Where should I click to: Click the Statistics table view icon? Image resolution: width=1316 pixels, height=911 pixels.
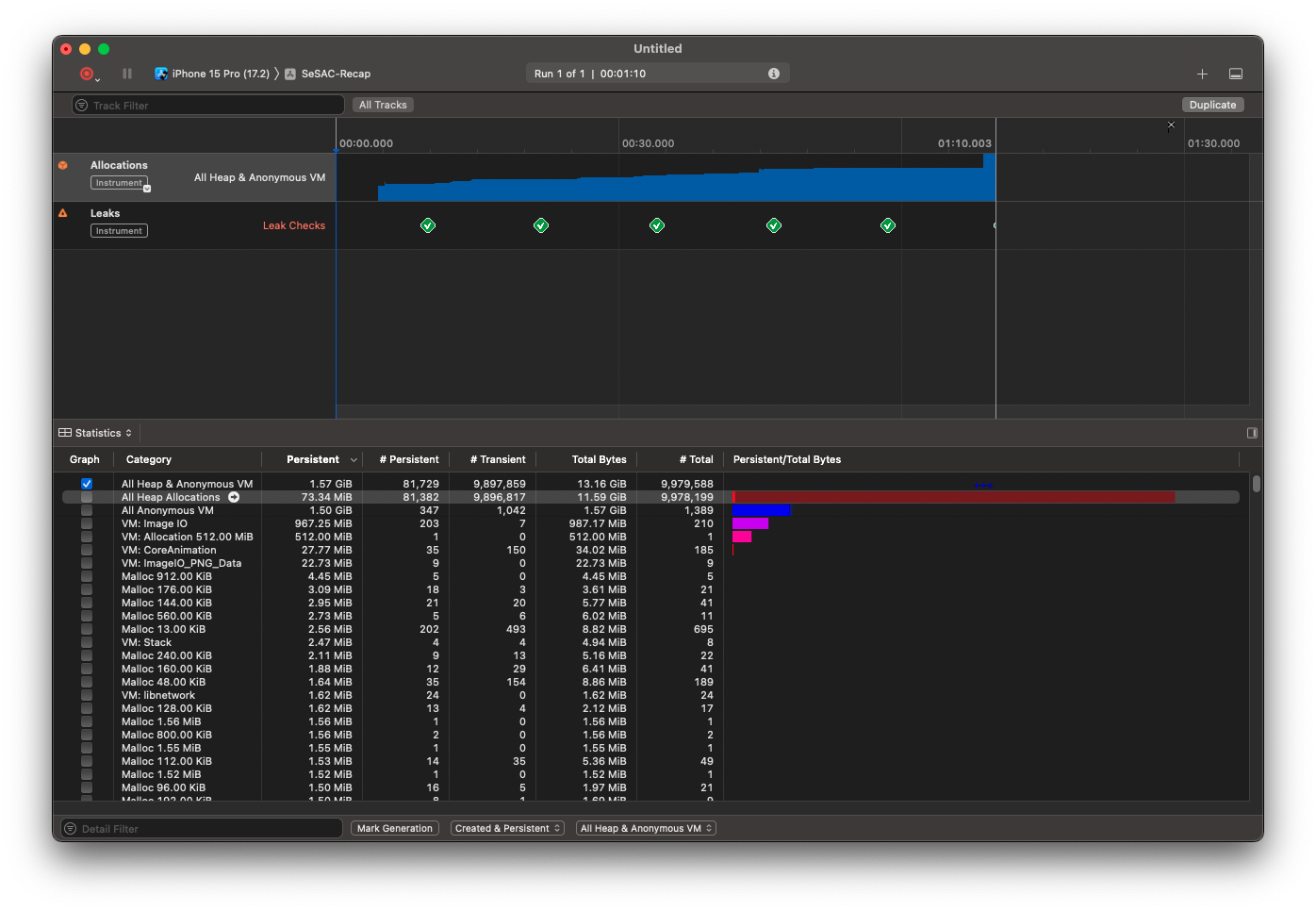point(65,433)
